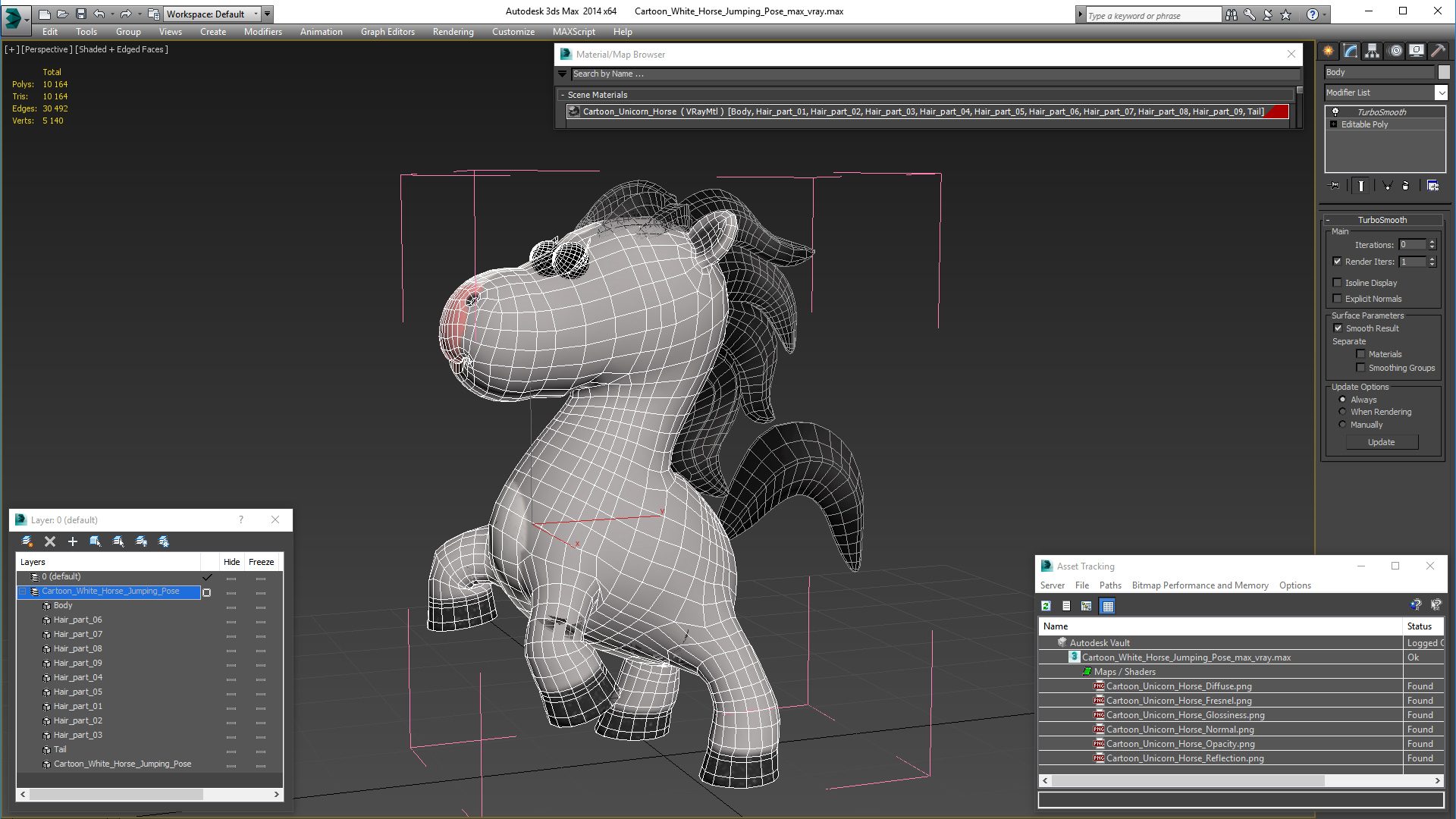
Task: Toggle Smooth Result checkbox
Action: click(1338, 328)
